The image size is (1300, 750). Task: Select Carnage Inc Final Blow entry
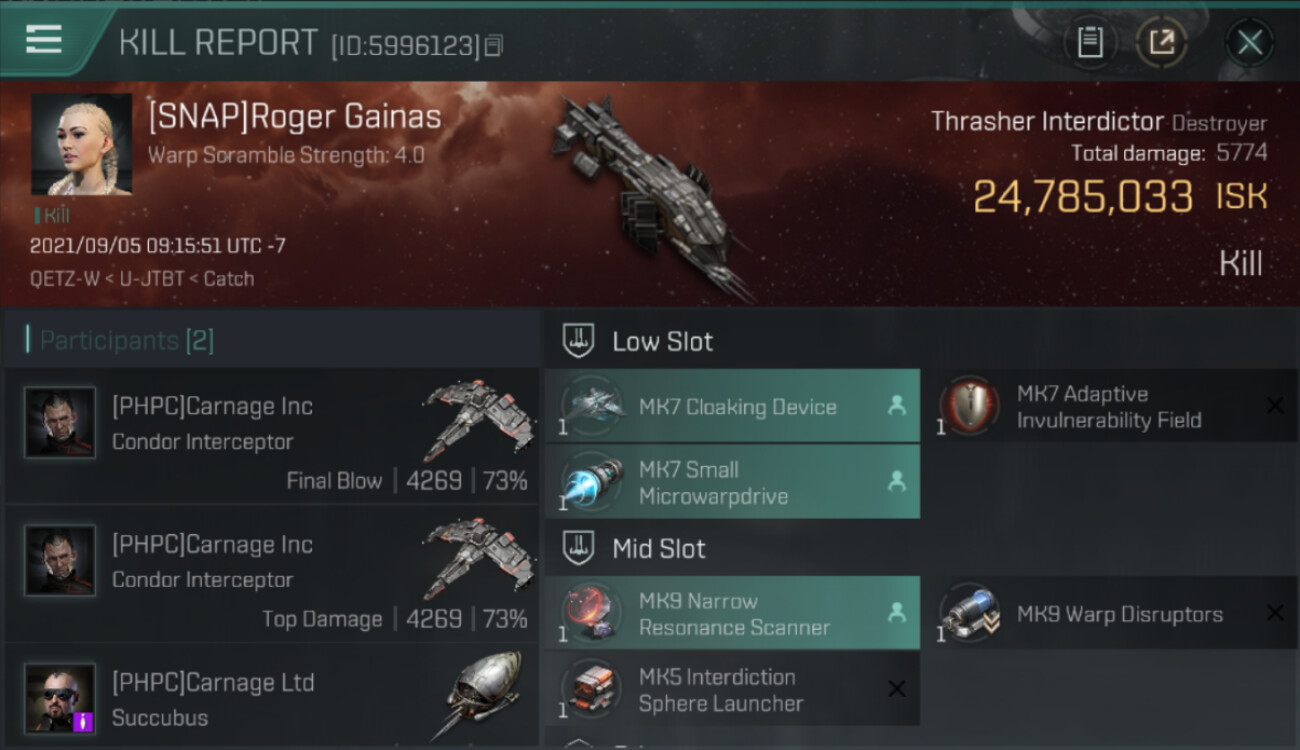pos(272,437)
